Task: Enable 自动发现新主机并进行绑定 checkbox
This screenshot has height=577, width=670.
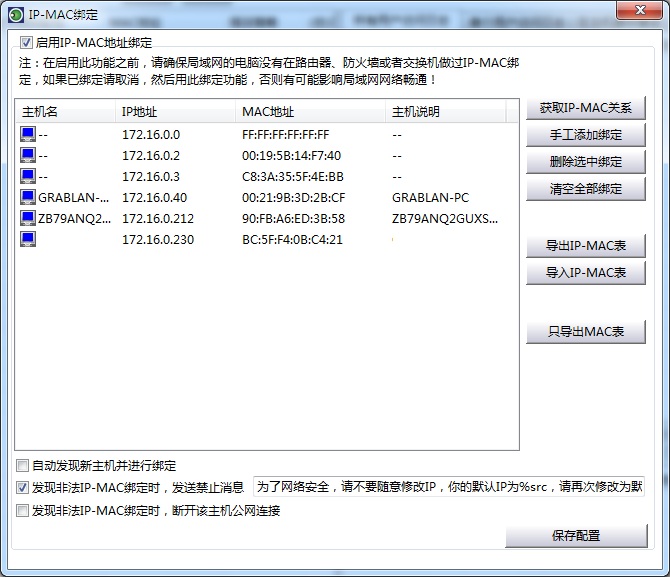Action: point(23,465)
